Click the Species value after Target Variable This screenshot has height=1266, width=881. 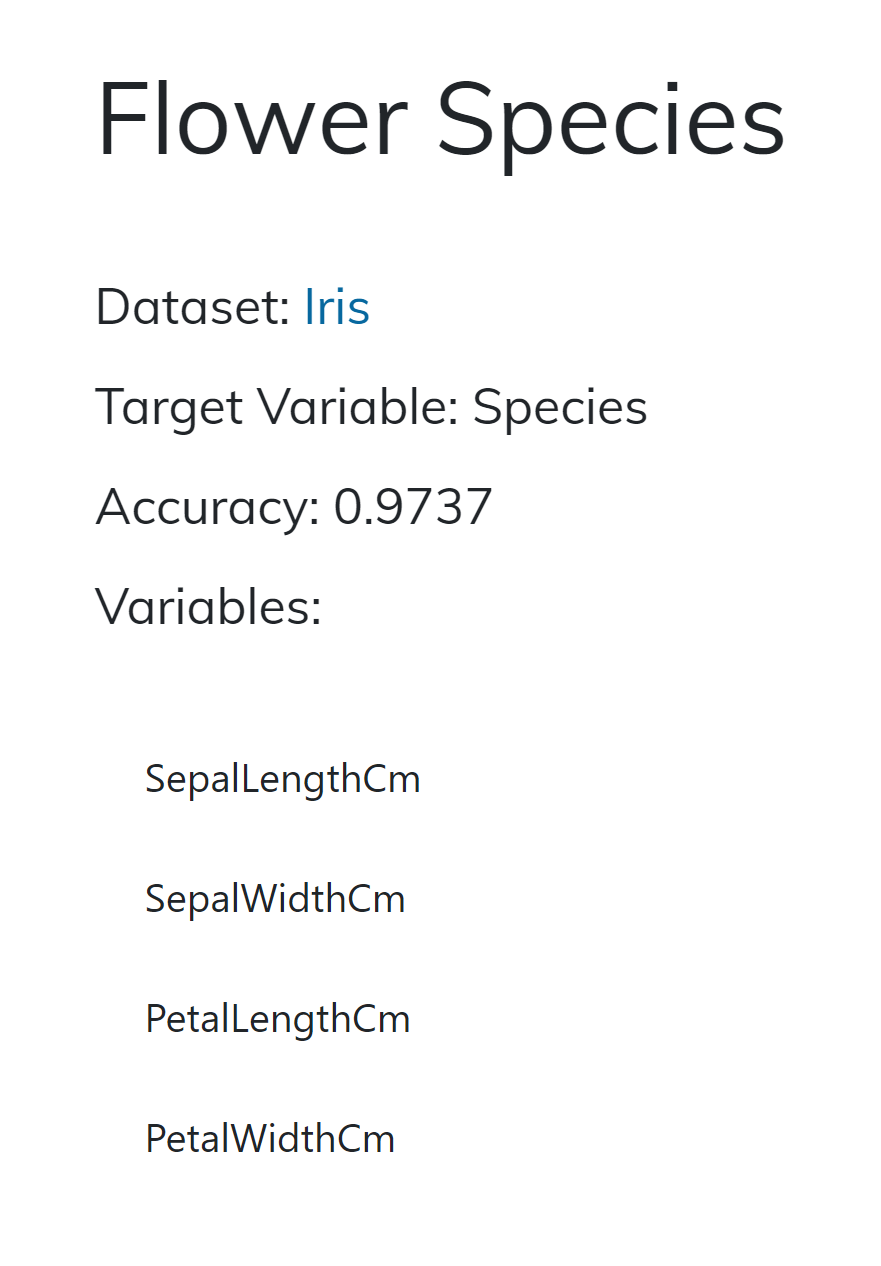click(x=560, y=408)
